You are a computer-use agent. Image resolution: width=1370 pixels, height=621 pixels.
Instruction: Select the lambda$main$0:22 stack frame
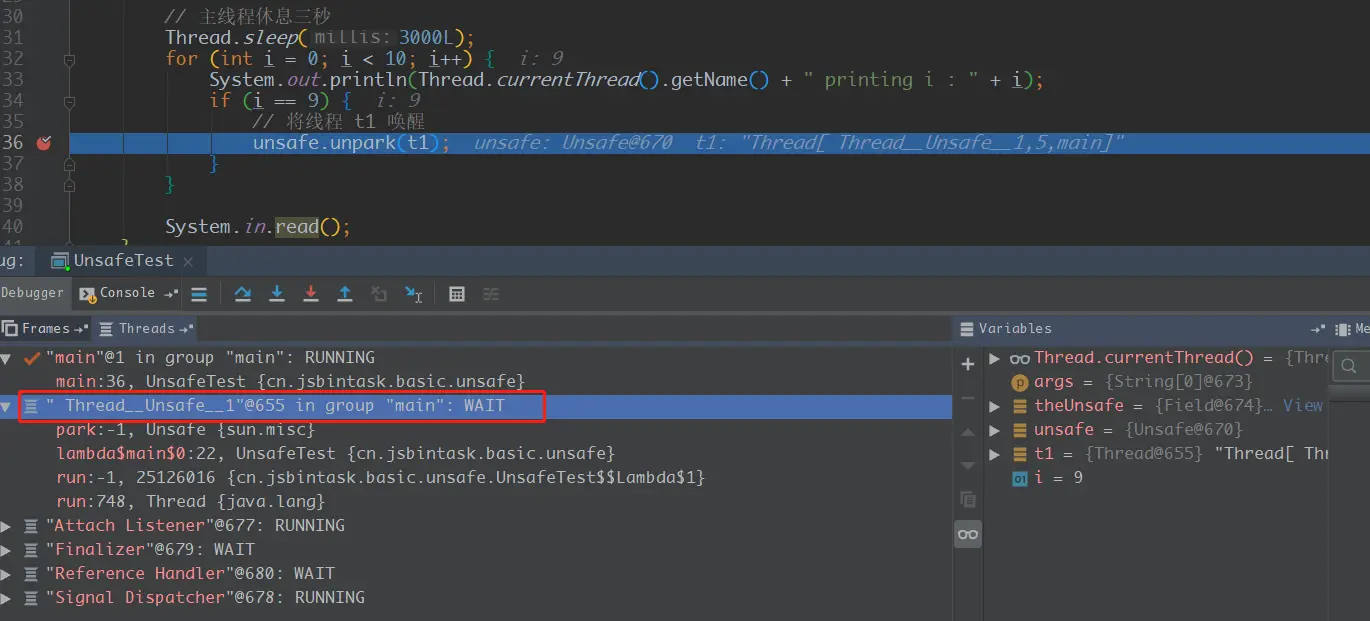coord(335,454)
